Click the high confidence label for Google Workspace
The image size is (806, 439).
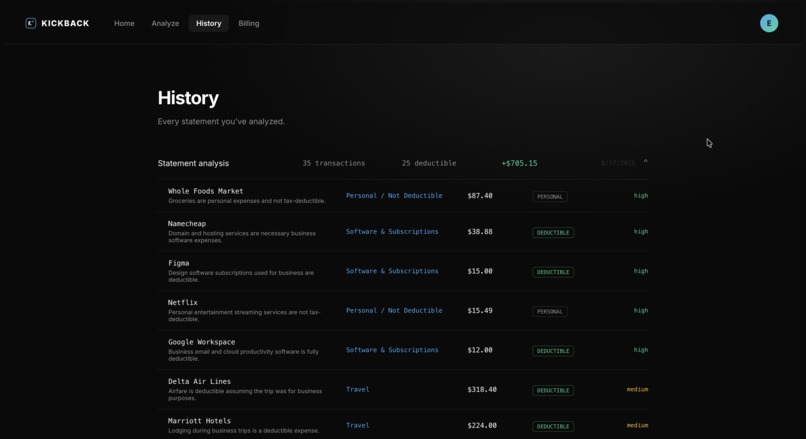(640, 350)
